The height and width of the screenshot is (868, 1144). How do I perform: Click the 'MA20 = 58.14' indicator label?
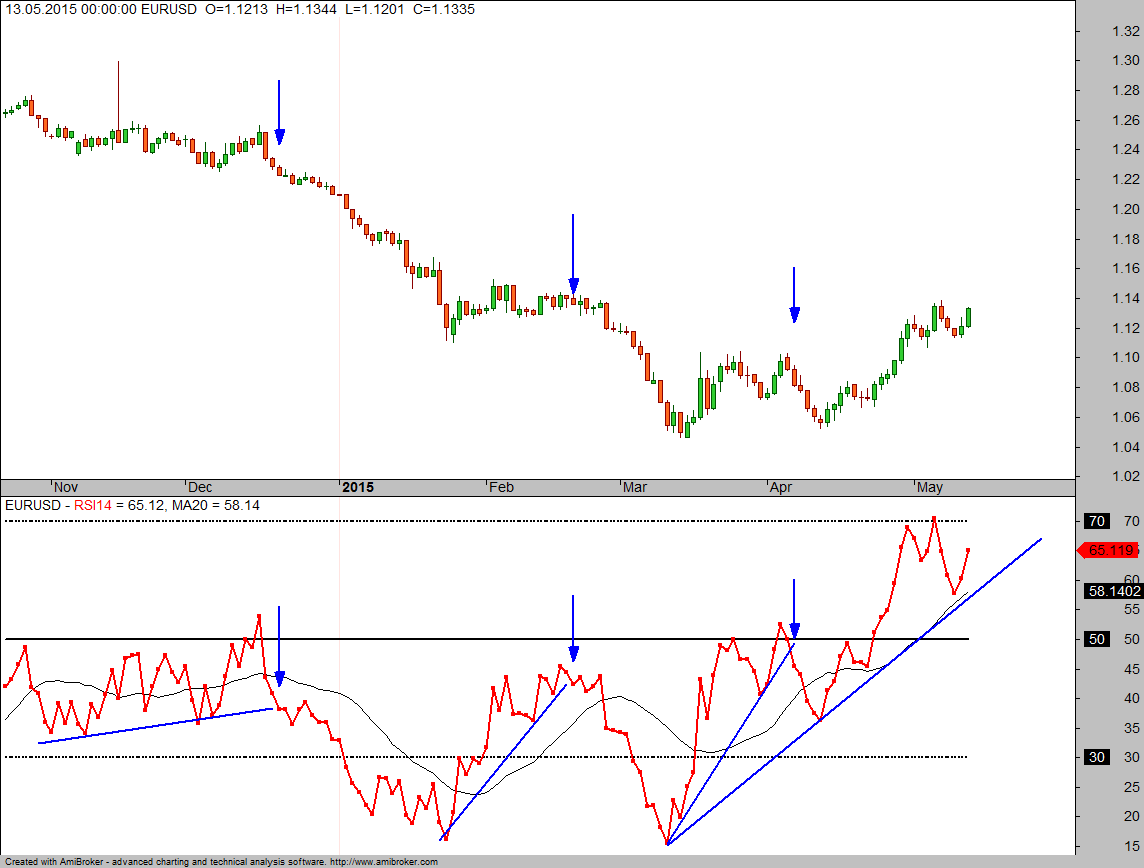pos(214,505)
